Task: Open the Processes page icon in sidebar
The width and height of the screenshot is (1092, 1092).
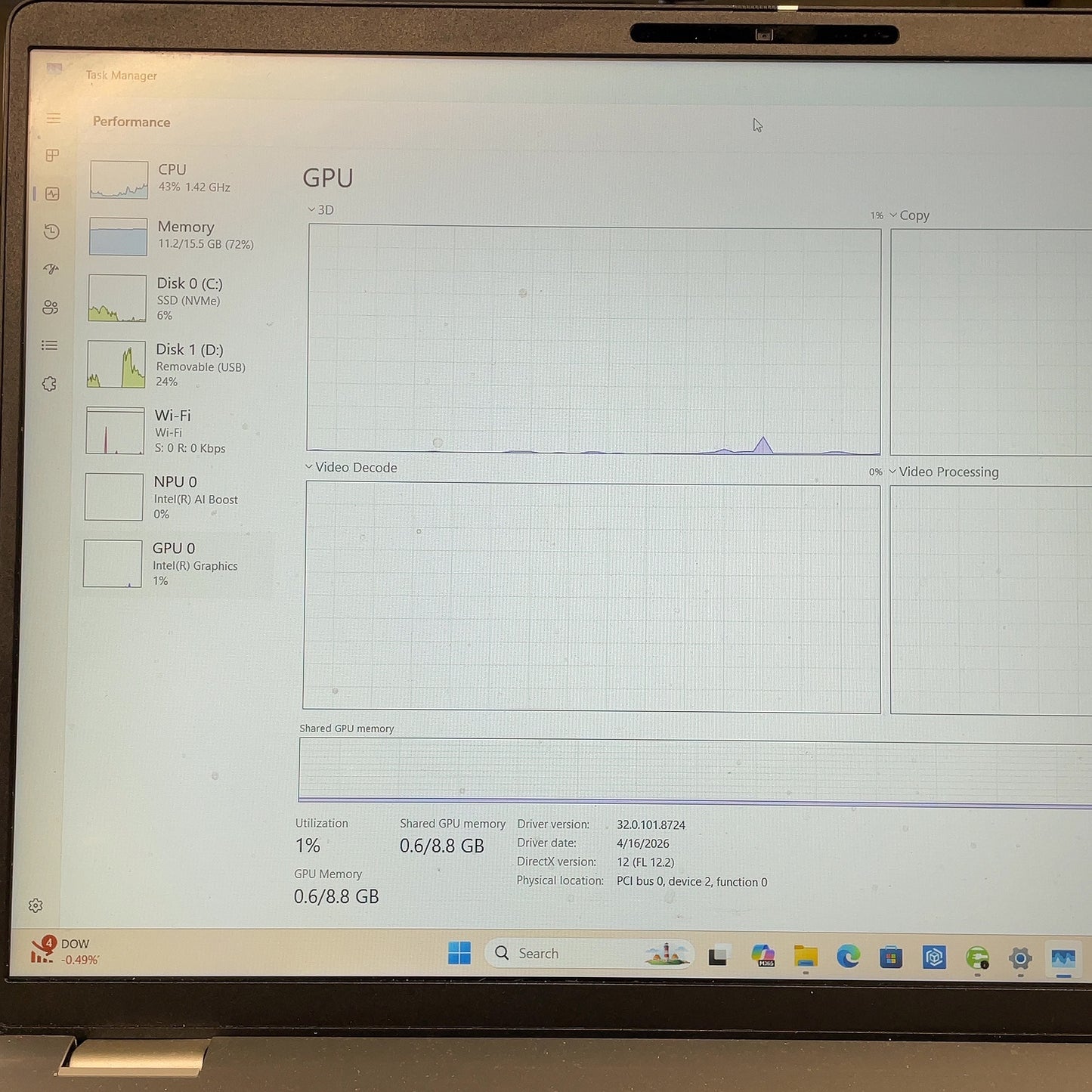Action: click(52, 156)
